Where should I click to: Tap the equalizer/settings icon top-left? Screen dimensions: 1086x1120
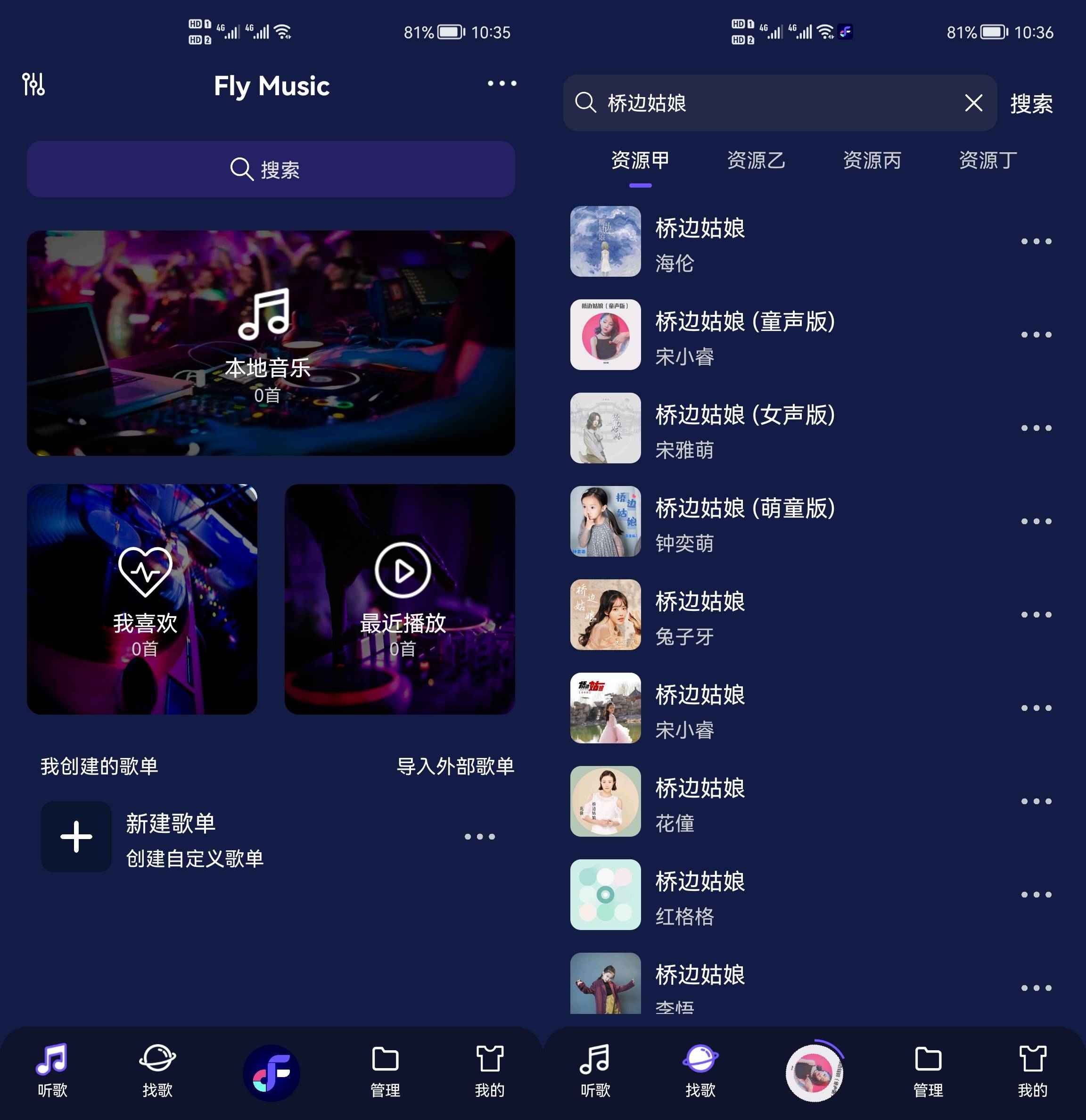point(34,87)
